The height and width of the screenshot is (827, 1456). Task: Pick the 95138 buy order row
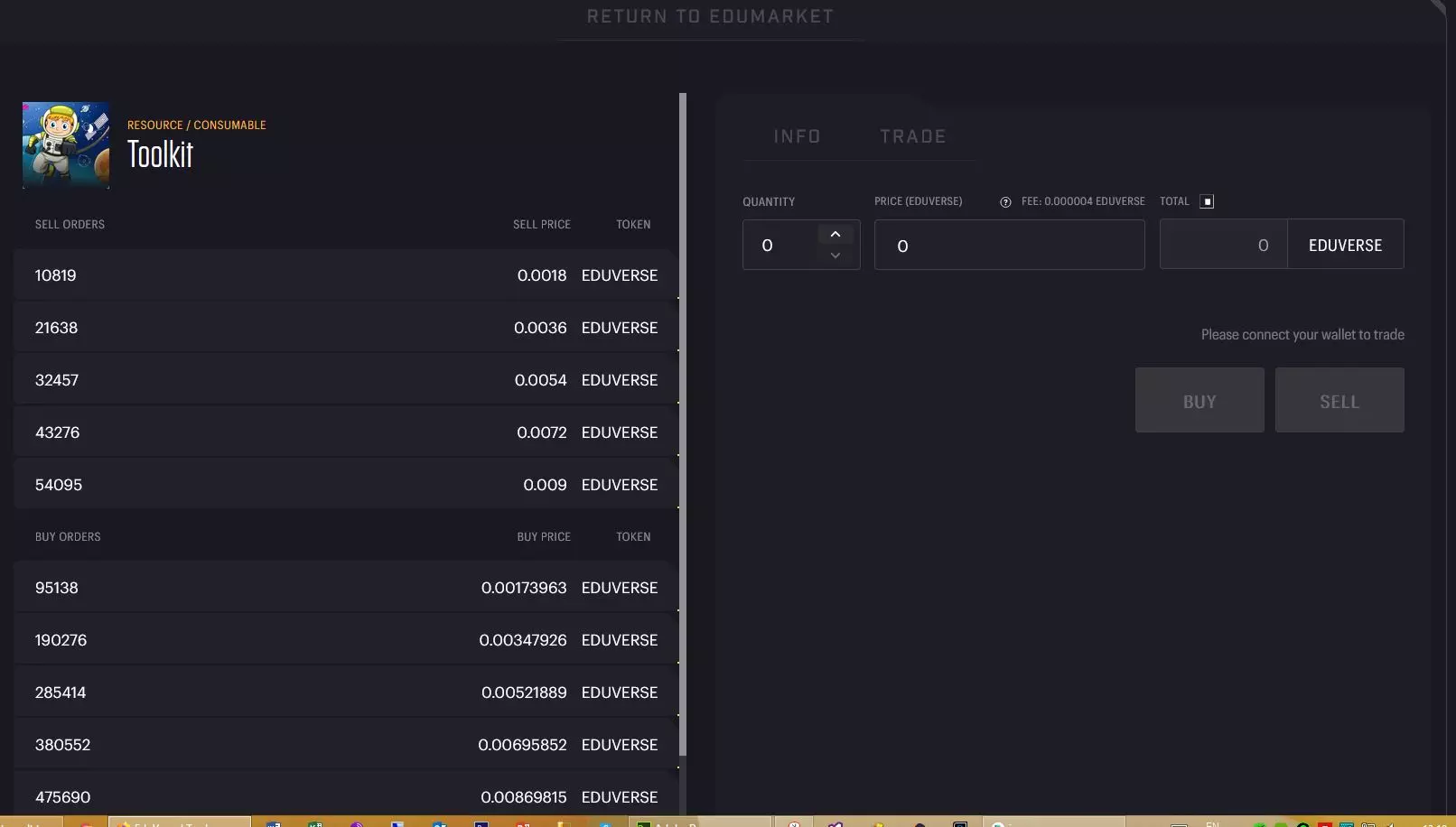click(x=343, y=588)
